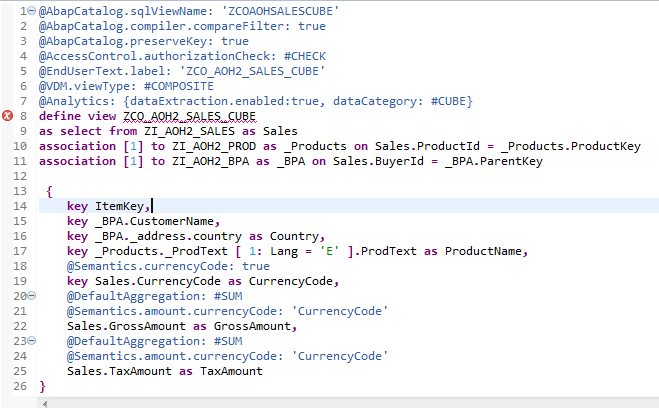
Task: Click 'ZCO_AOH2_SALES_CUBE' label string on line 5
Action: pos(252,71)
